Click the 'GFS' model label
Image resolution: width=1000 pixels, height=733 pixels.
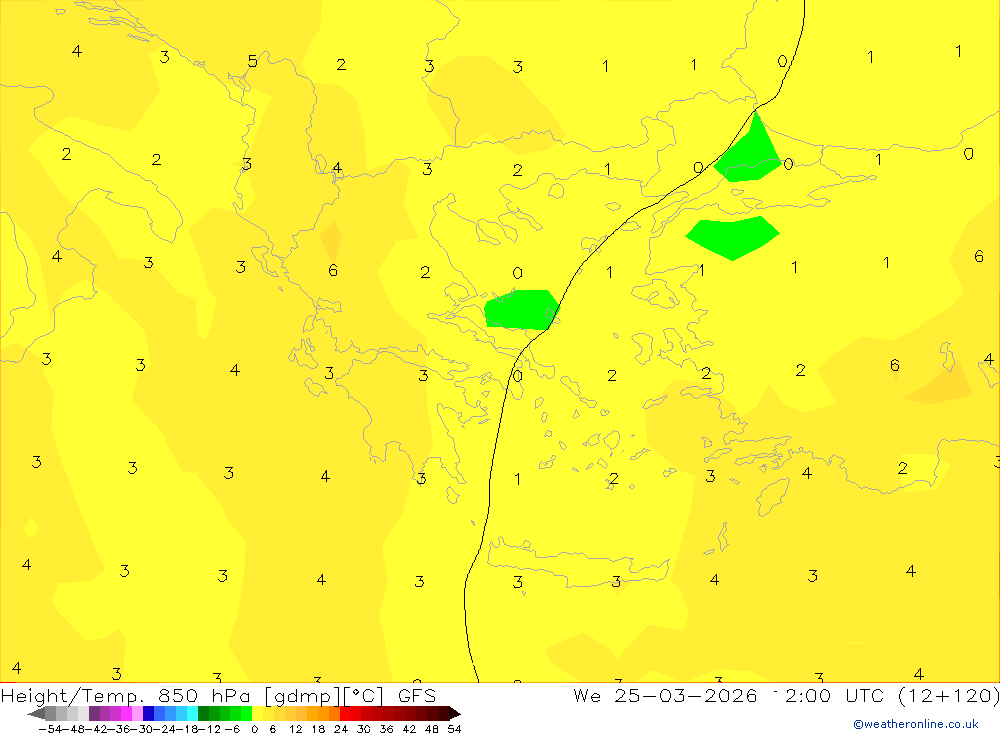point(417,695)
